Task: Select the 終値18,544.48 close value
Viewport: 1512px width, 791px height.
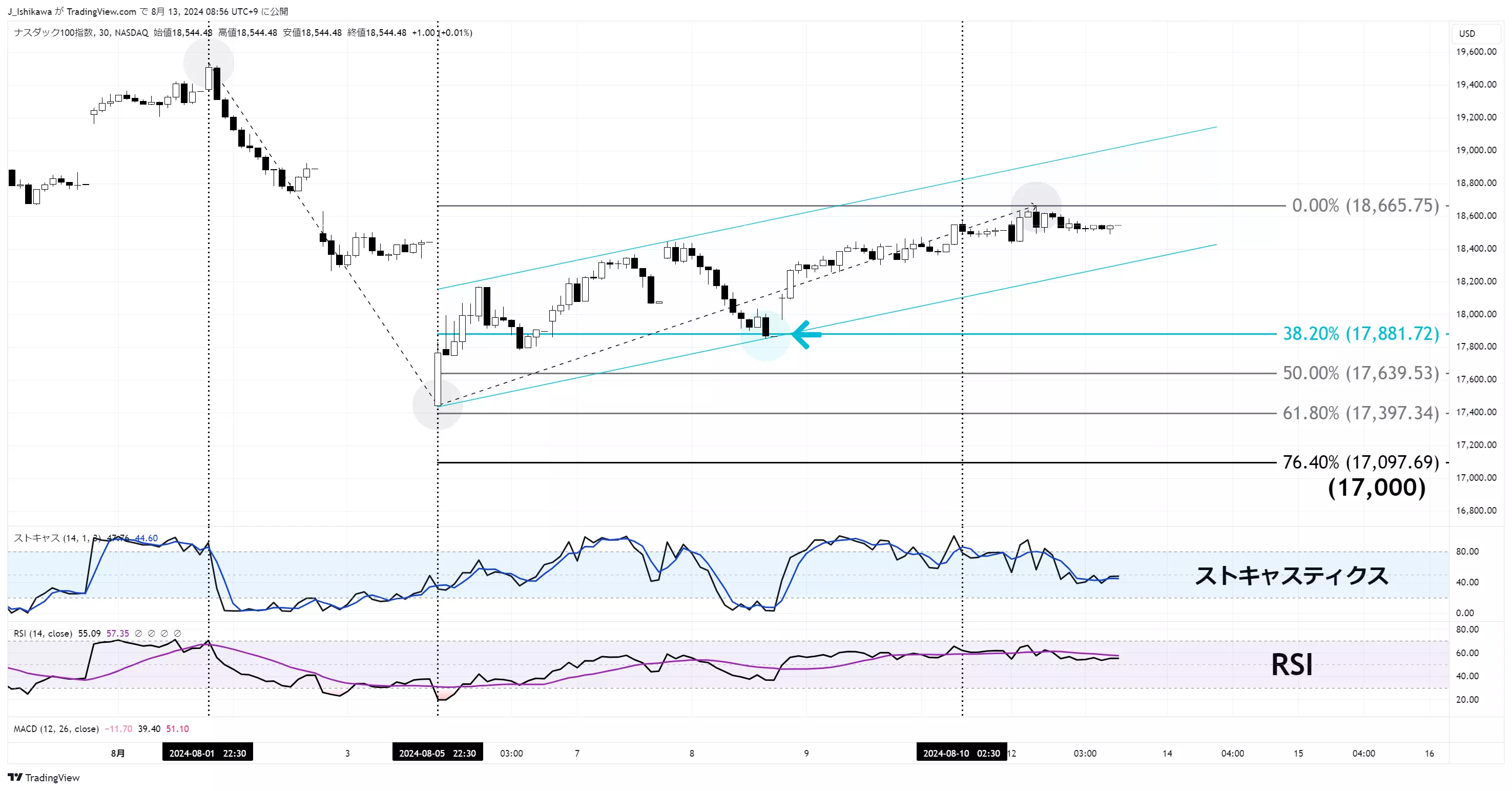Action: (x=377, y=33)
